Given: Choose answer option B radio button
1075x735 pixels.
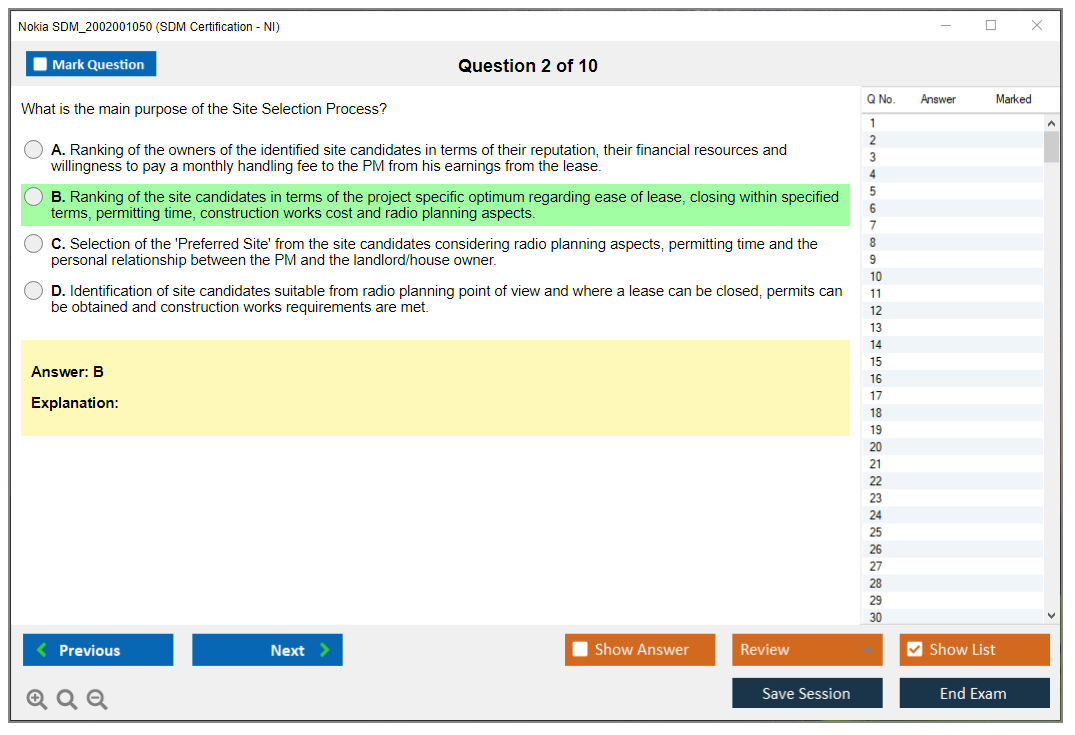Looking at the screenshot, I should pos(34,197).
